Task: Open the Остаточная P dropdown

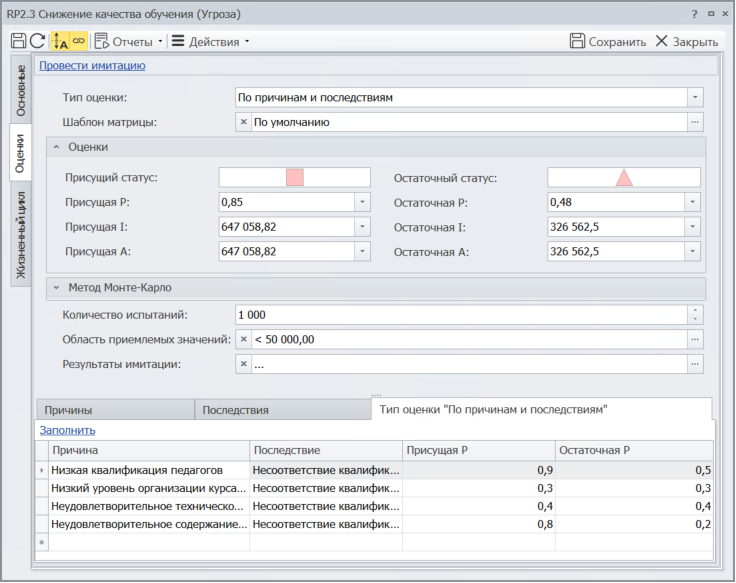Action: (692, 202)
